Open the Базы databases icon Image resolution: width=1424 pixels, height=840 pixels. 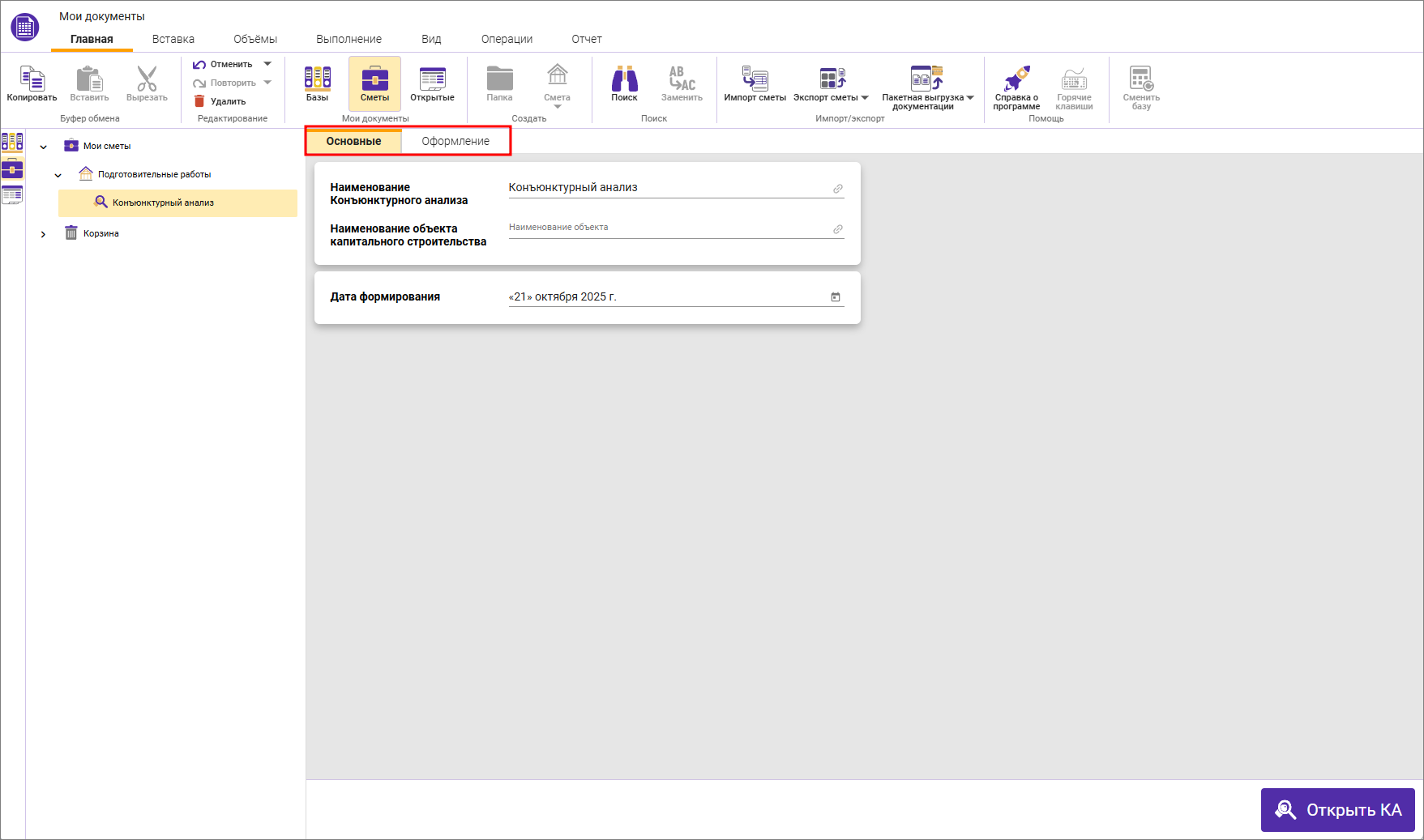tap(317, 79)
